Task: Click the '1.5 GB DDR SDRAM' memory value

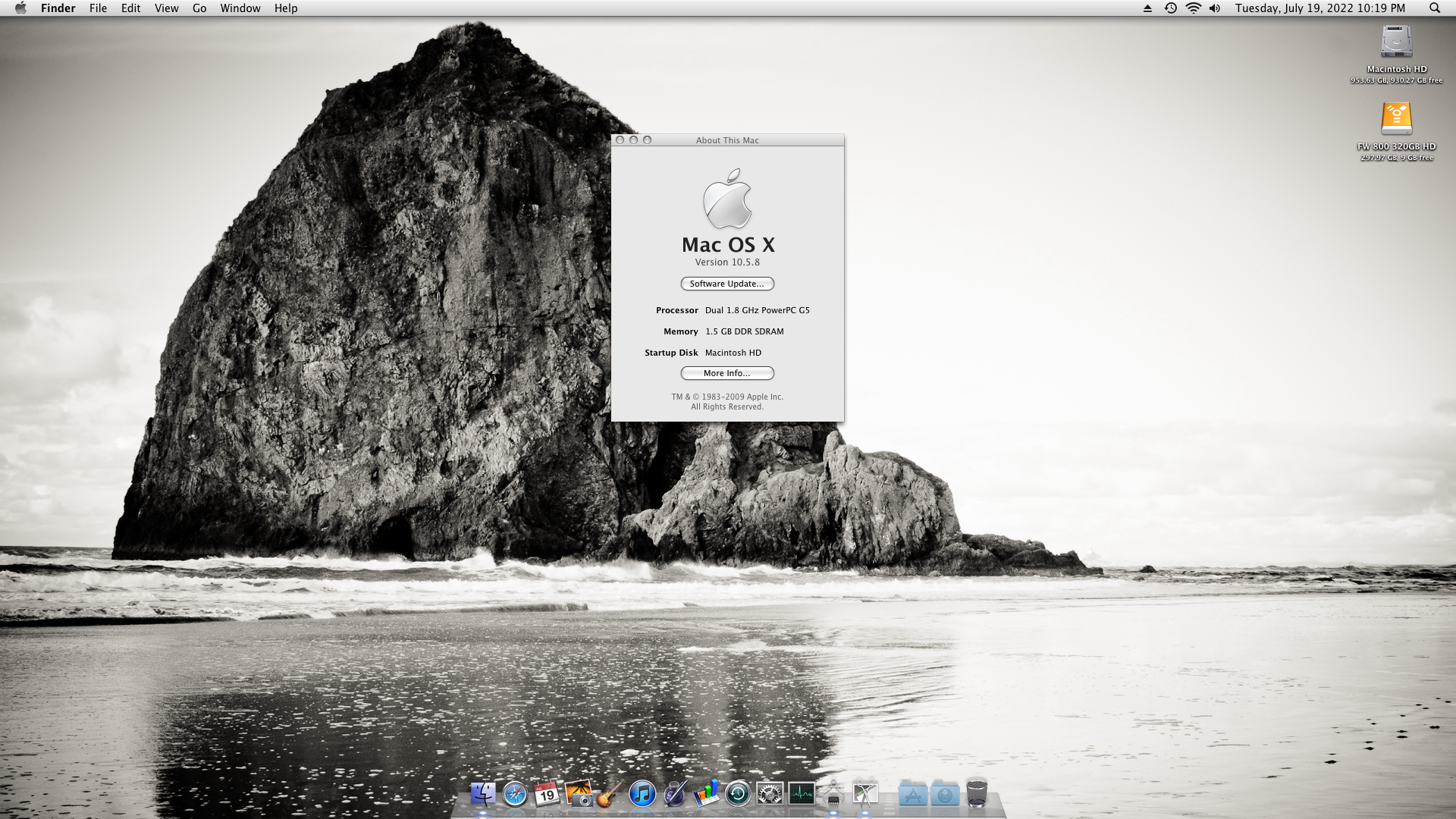Action: [x=745, y=331]
